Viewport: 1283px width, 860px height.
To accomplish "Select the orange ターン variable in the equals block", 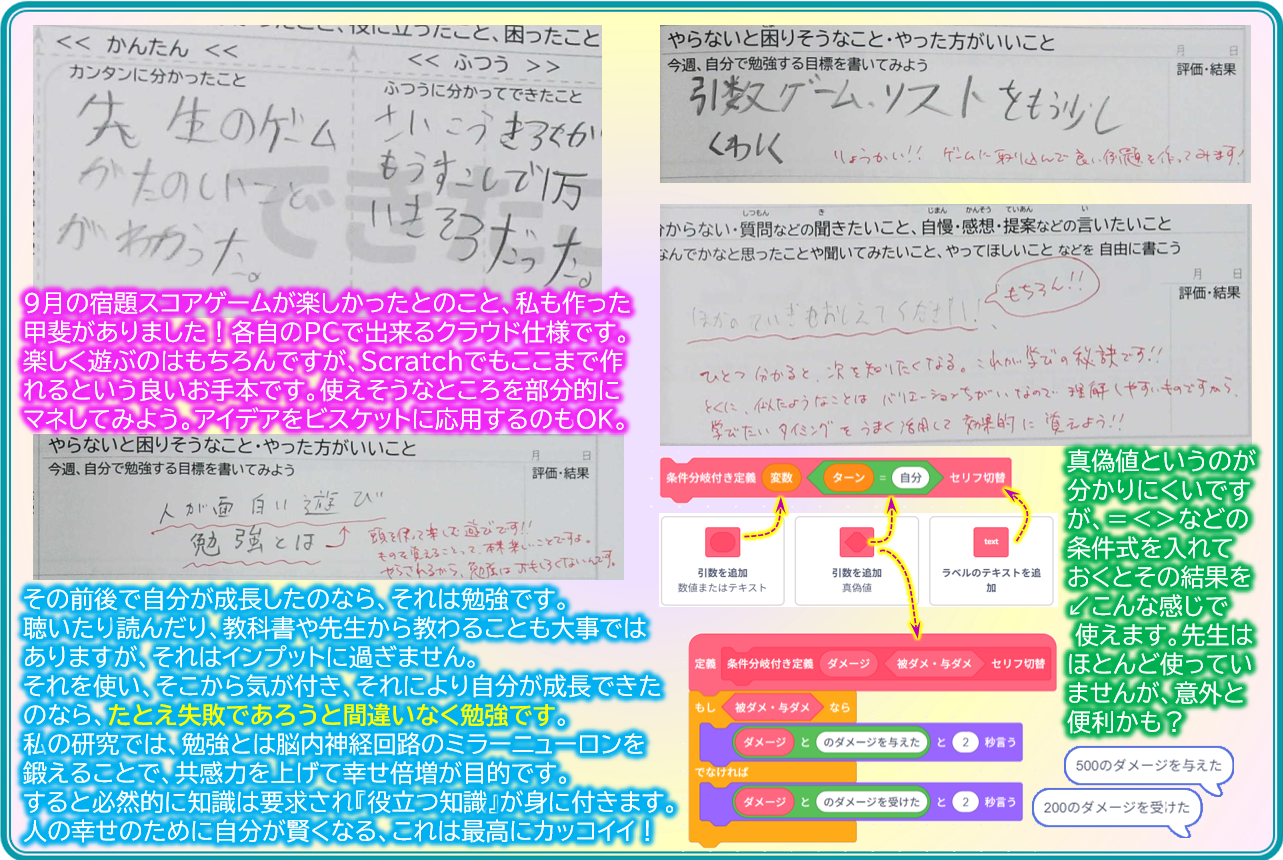I will (848, 478).
